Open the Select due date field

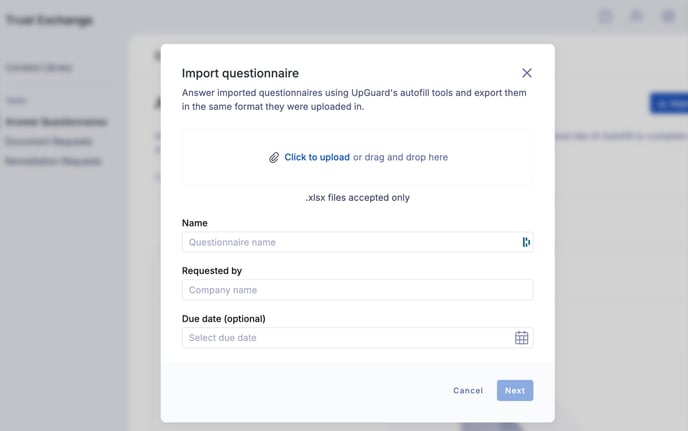click(358, 338)
